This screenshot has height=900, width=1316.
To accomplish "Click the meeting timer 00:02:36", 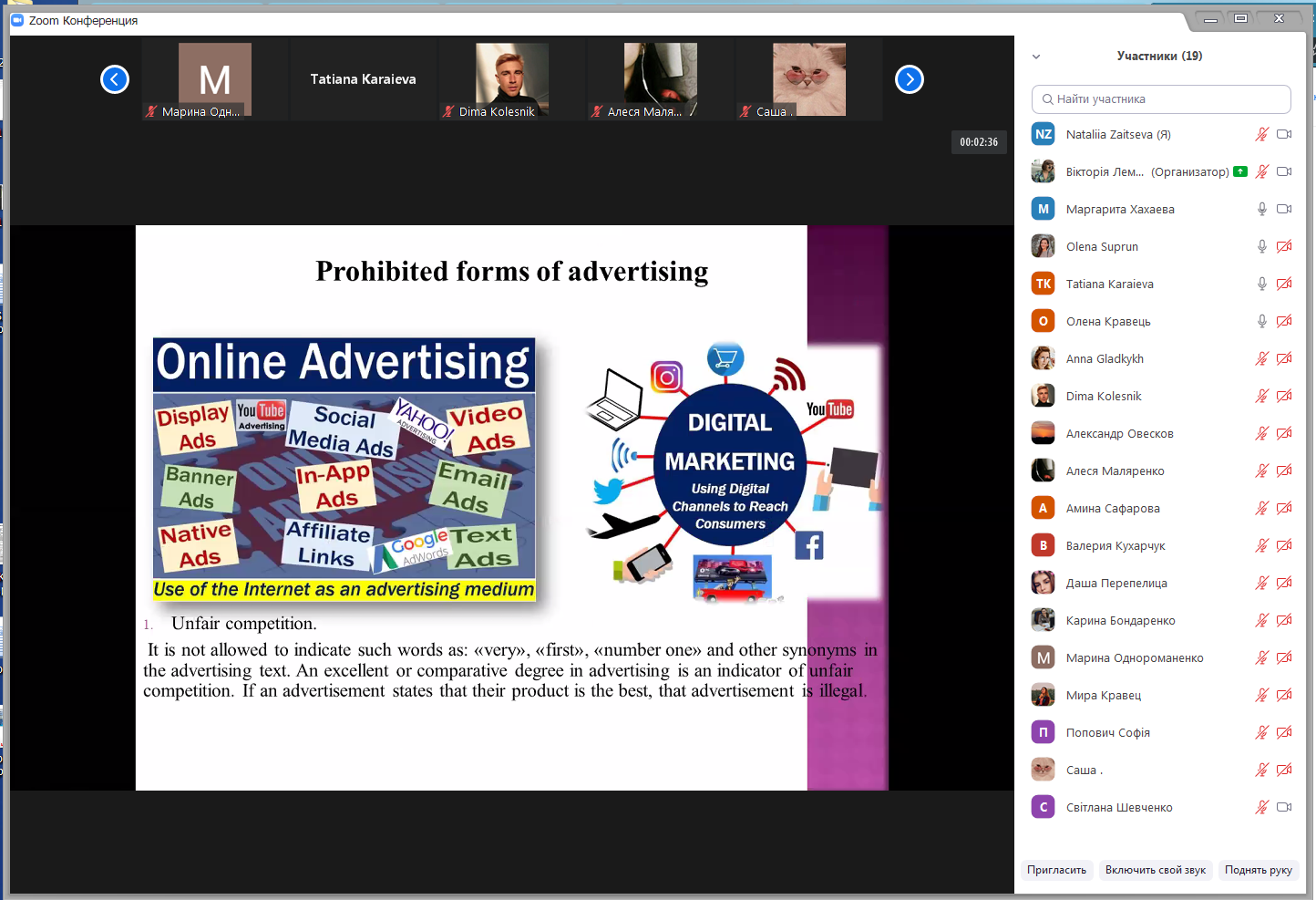I will pos(979,142).
